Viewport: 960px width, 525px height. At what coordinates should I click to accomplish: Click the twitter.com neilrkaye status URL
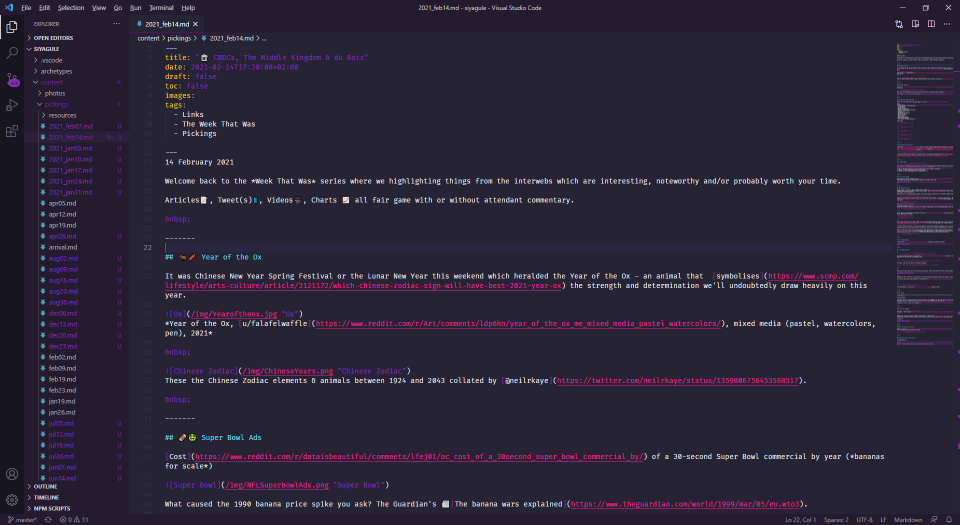[x=678, y=381]
